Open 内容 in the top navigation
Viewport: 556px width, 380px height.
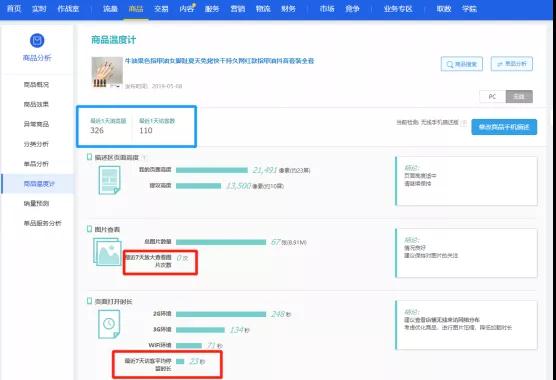[x=187, y=9]
